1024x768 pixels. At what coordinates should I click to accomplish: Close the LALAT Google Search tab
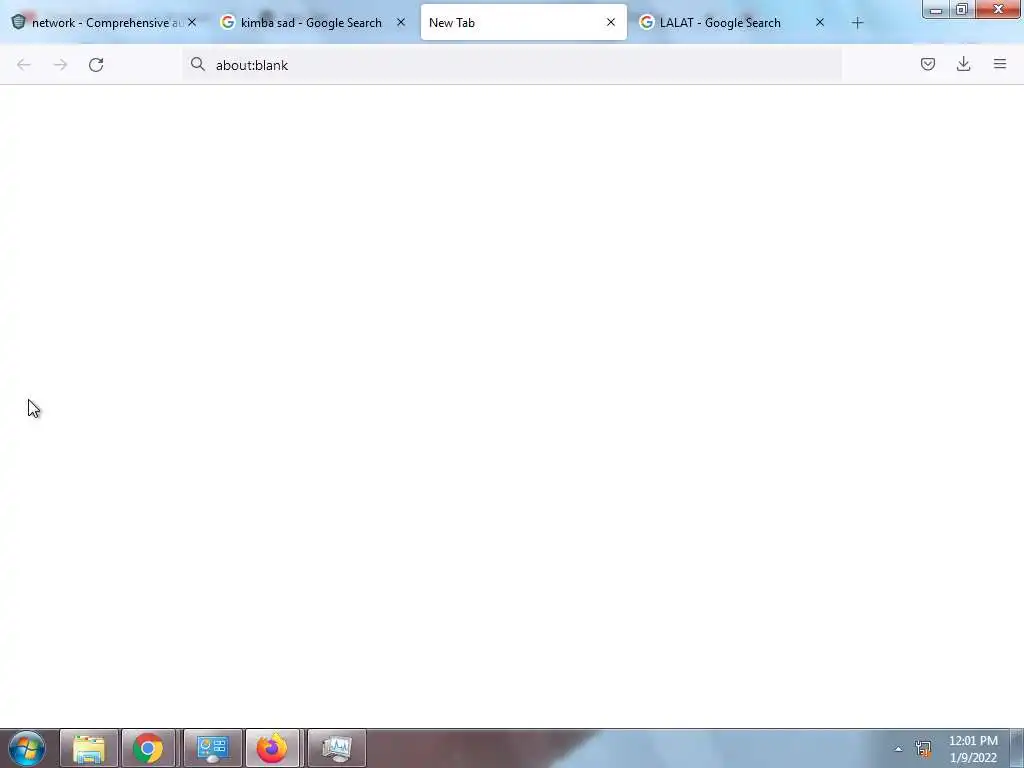(x=820, y=22)
